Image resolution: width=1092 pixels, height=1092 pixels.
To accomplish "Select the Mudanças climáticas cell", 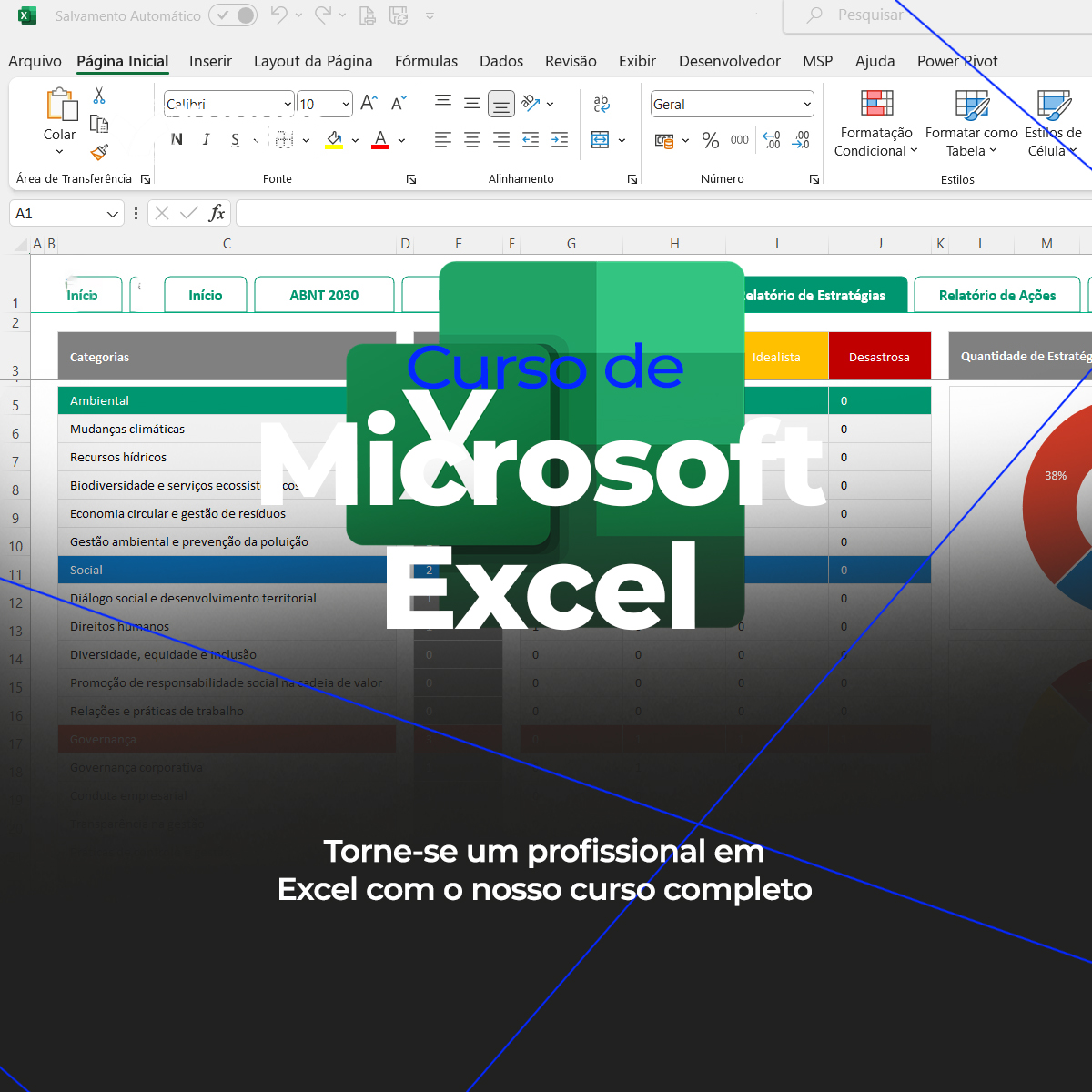I will pyautogui.click(x=227, y=429).
